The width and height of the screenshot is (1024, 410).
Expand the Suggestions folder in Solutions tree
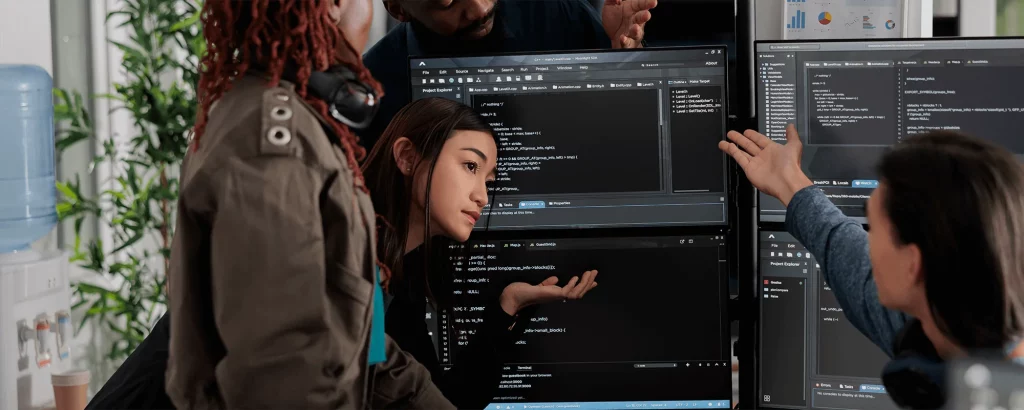pyautogui.click(x=773, y=65)
